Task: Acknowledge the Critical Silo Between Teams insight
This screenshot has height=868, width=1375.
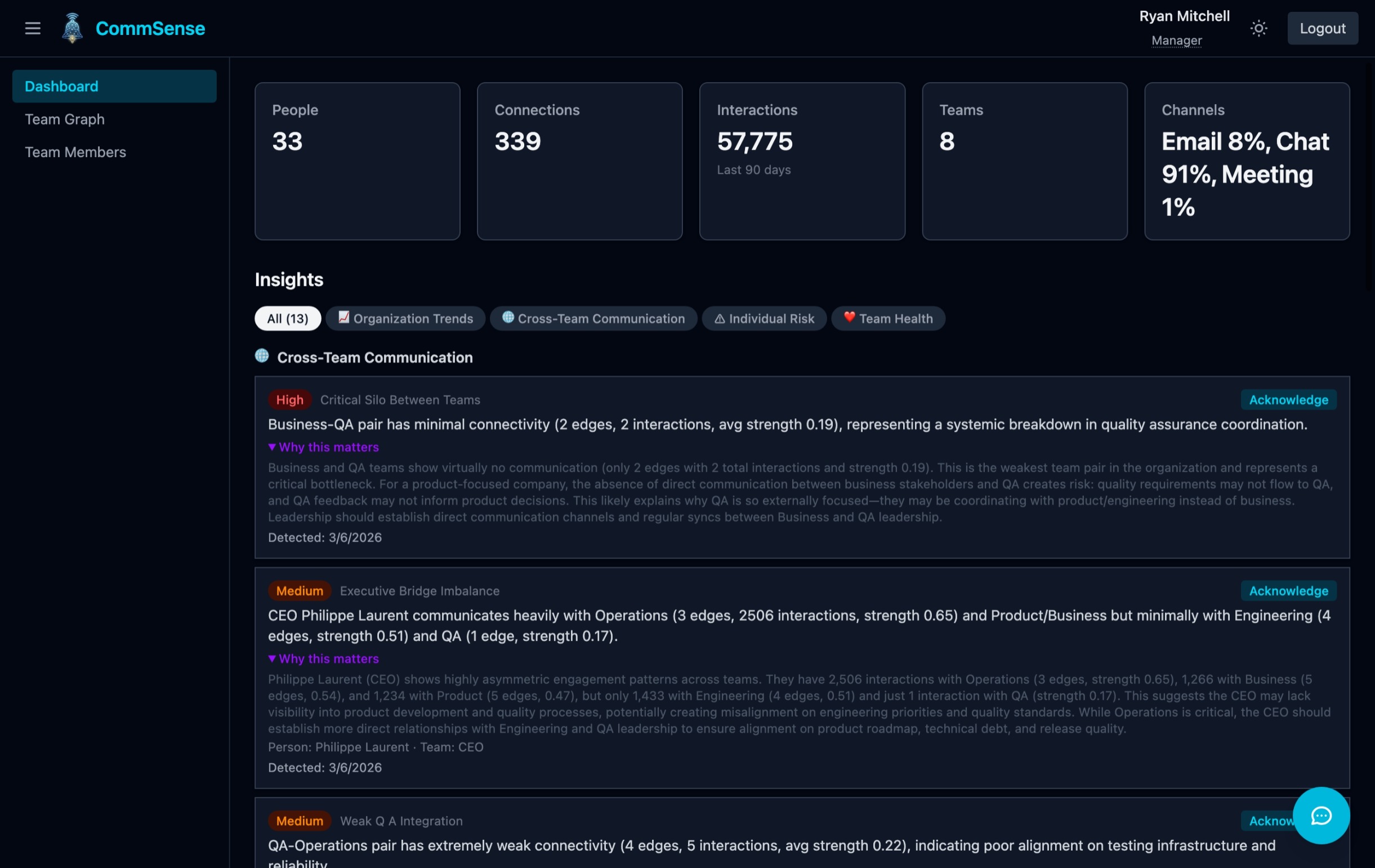Action: point(1288,400)
